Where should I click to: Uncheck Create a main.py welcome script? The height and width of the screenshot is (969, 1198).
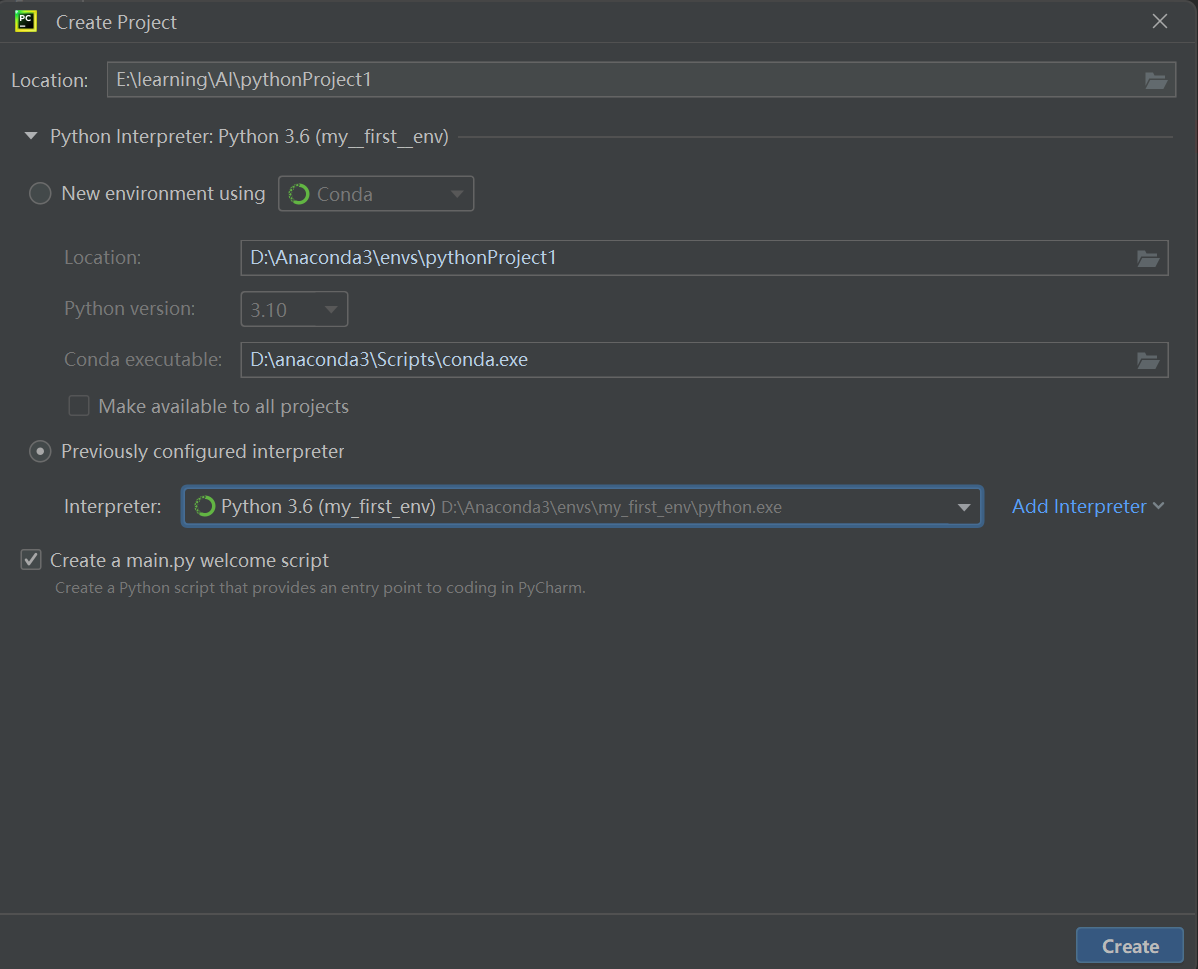[x=31, y=560]
